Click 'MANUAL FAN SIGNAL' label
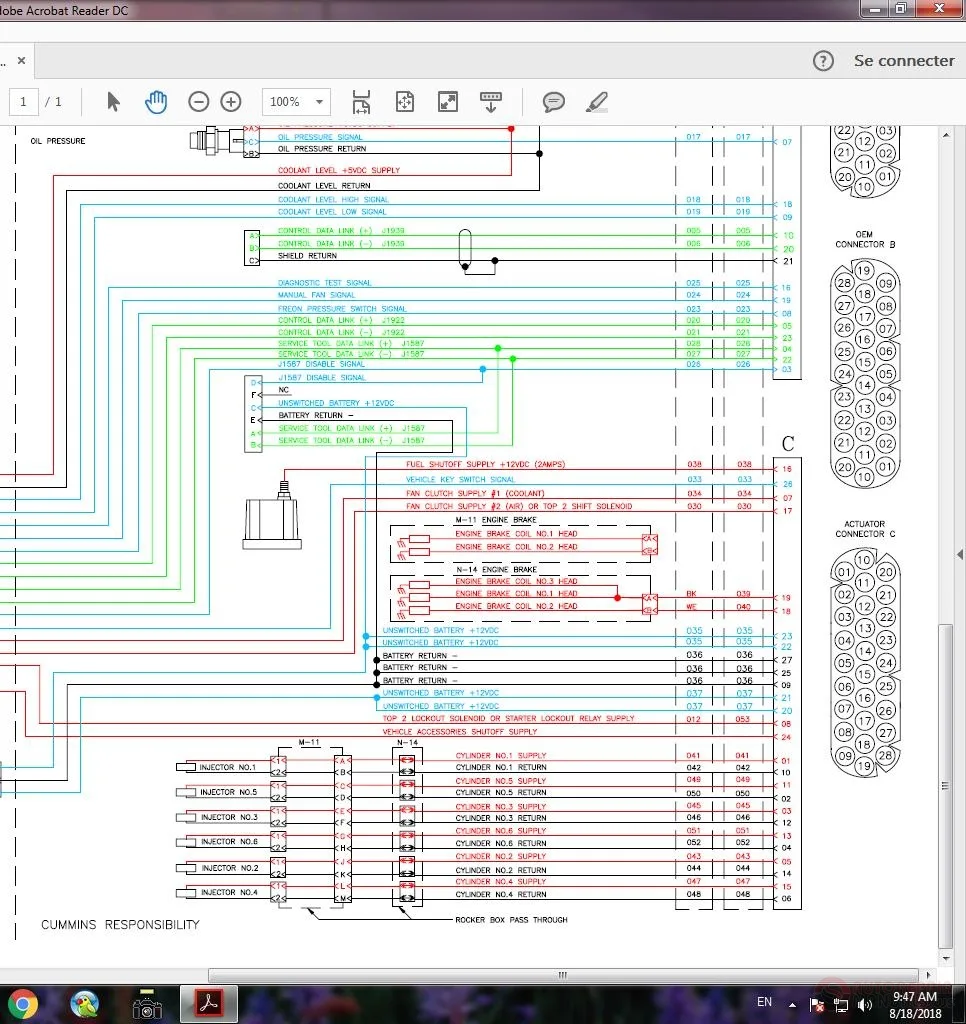The width and height of the screenshot is (966, 1024). coord(317,295)
